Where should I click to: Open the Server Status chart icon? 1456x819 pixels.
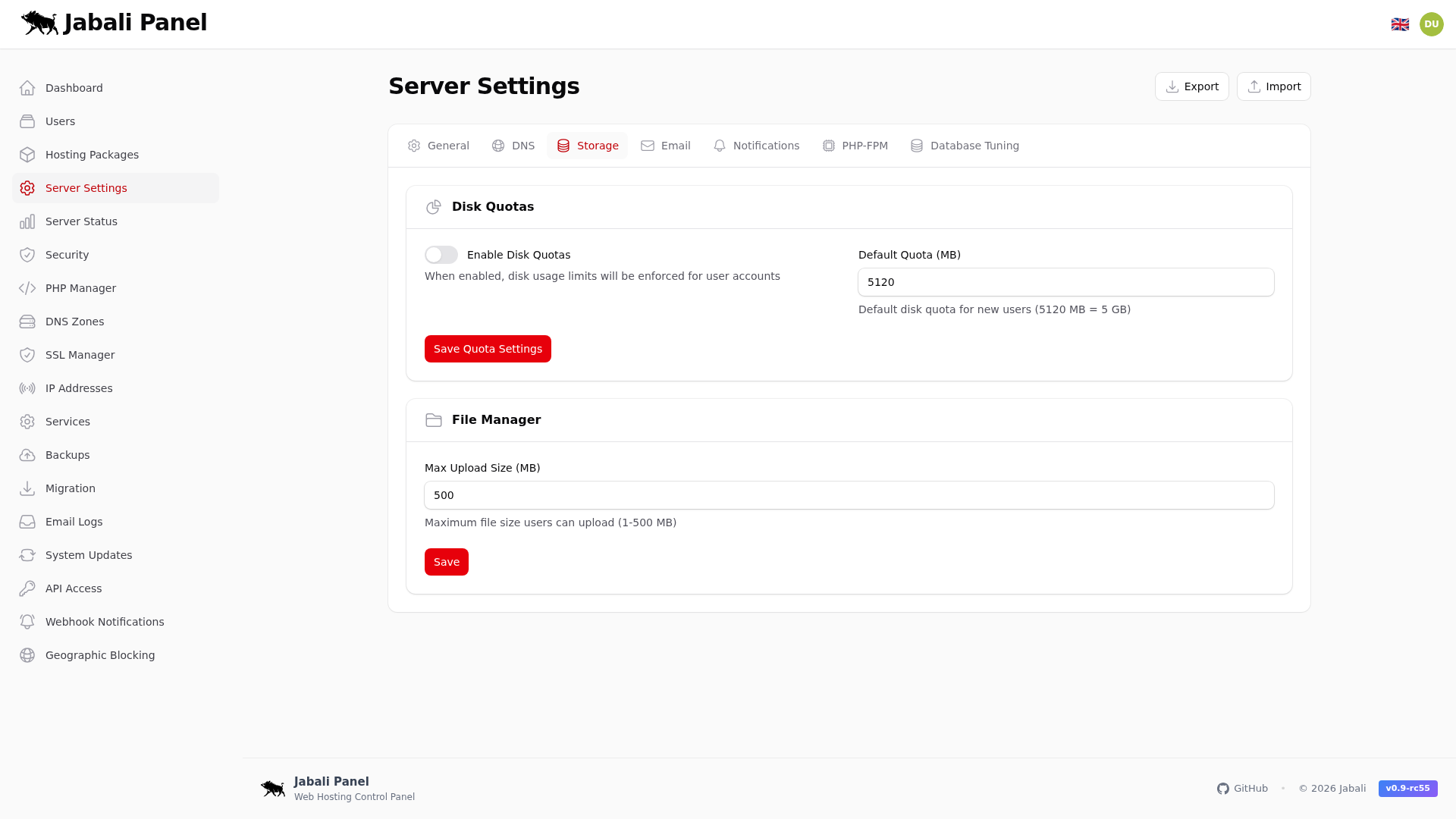(x=27, y=221)
